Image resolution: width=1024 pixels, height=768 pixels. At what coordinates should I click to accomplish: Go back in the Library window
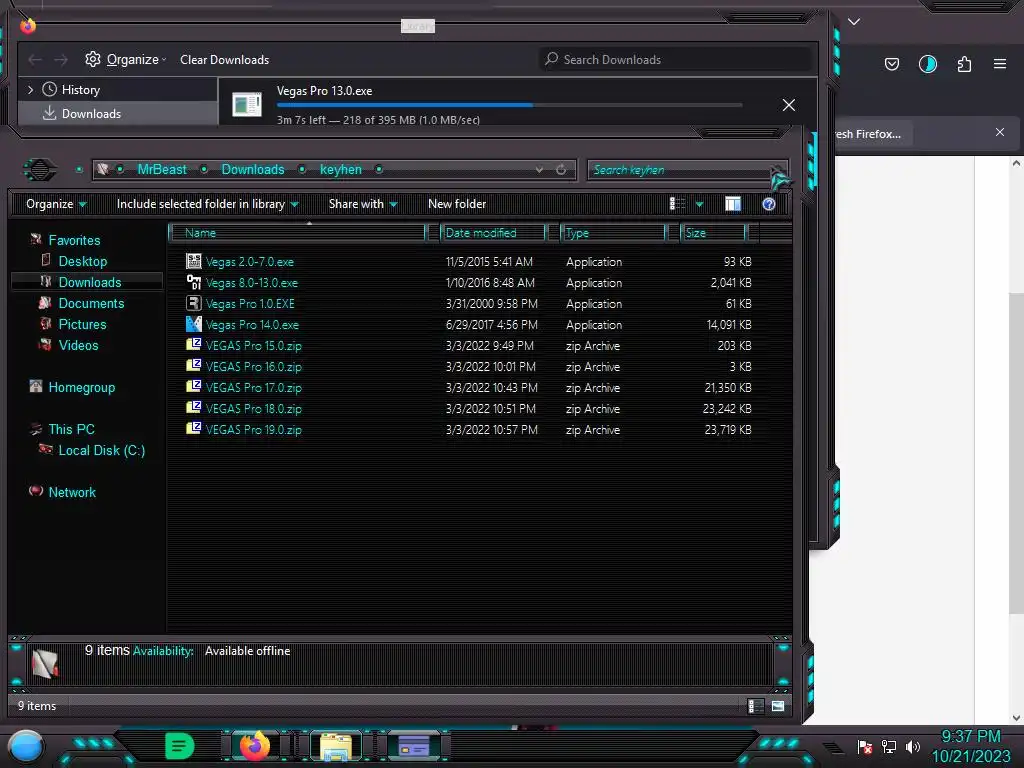(x=35, y=59)
